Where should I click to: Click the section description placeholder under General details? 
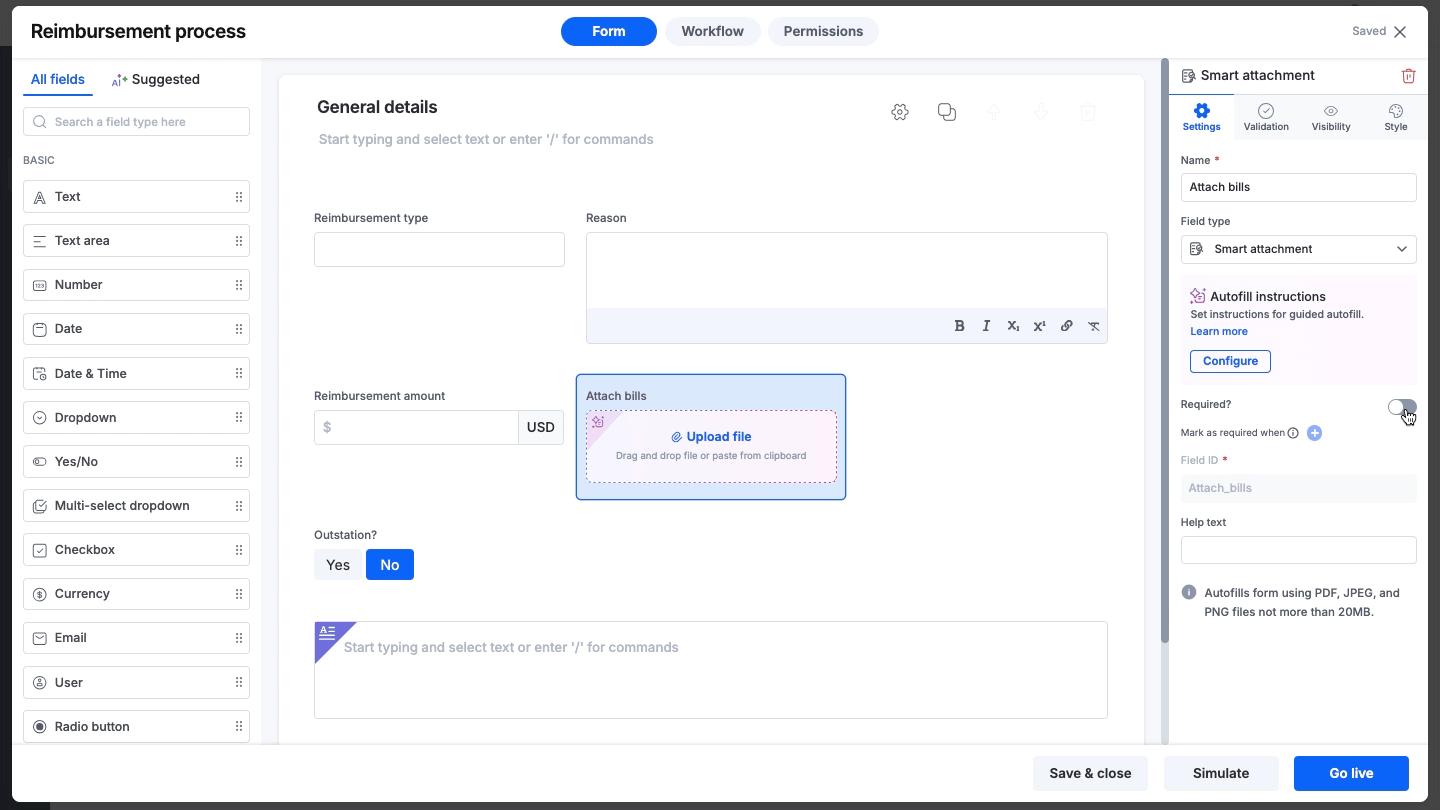(486, 139)
